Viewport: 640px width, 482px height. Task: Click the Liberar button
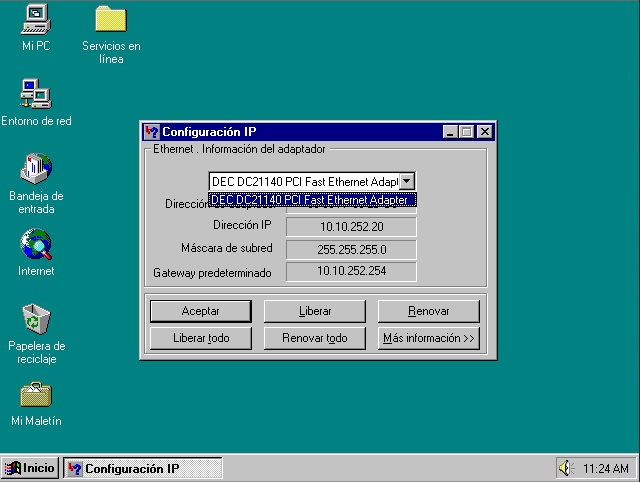pos(315,311)
